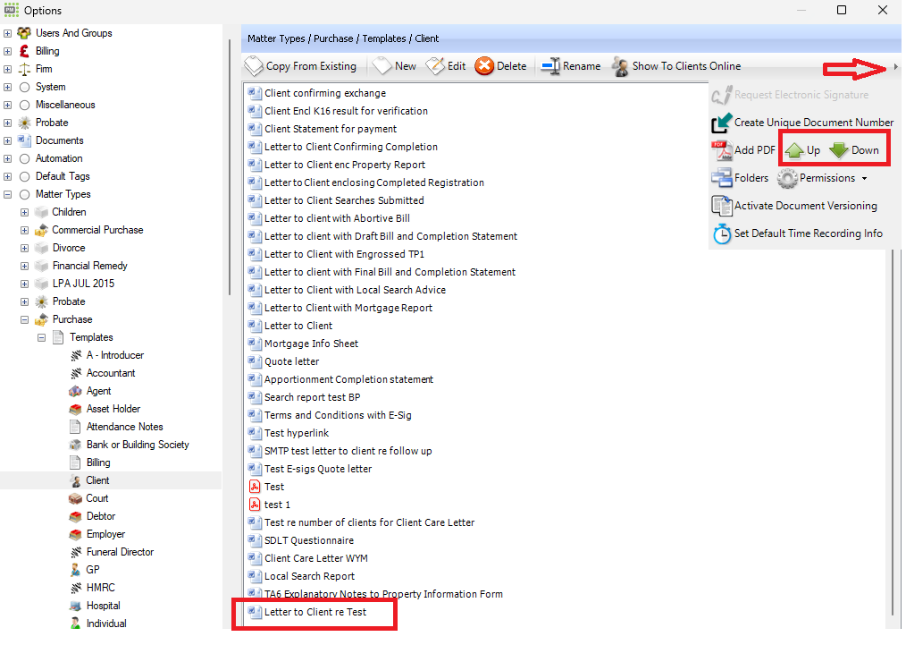Click the Show To Clients Online icon
Screen dimensions: 903x645
(620, 66)
